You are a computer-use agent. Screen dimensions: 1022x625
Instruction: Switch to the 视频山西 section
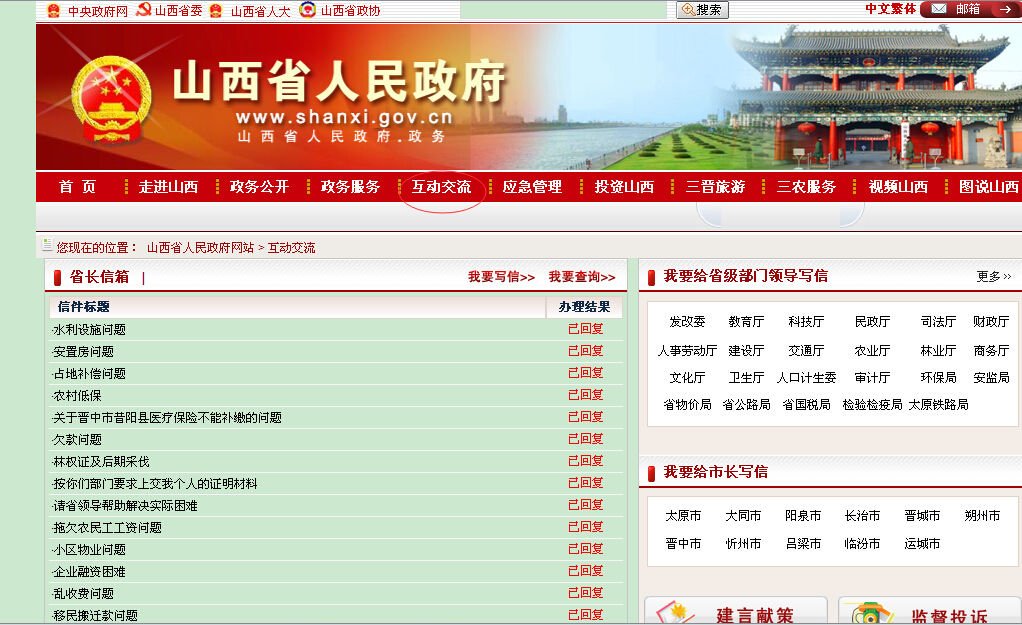pyautogui.click(x=897, y=186)
